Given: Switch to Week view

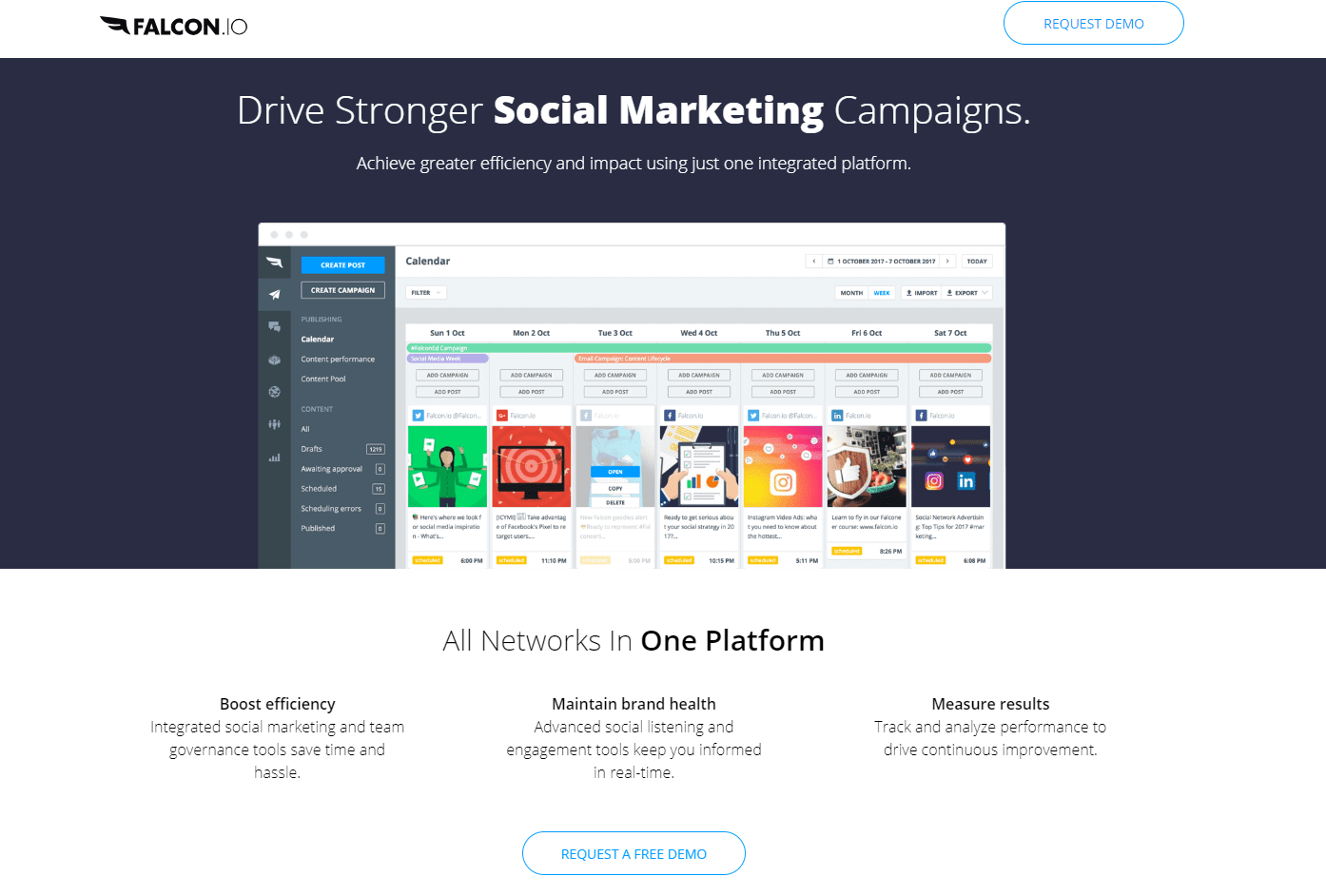Looking at the screenshot, I should [x=882, y=293].
